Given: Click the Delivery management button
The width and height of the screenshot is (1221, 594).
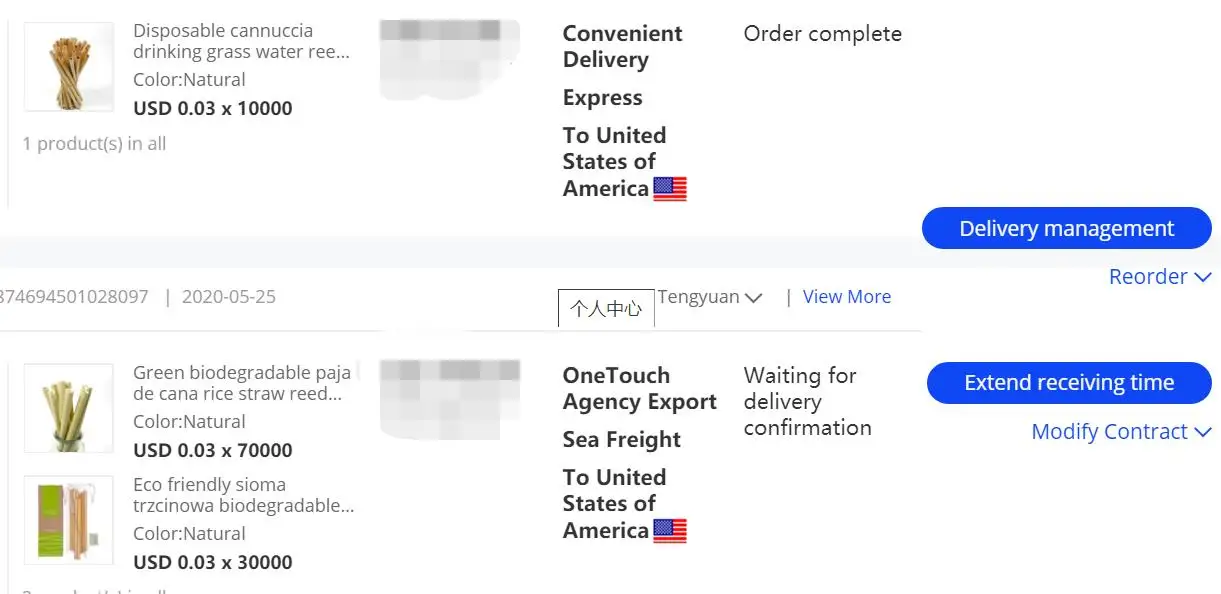Looking at the screenshot, I should 1066,229.
